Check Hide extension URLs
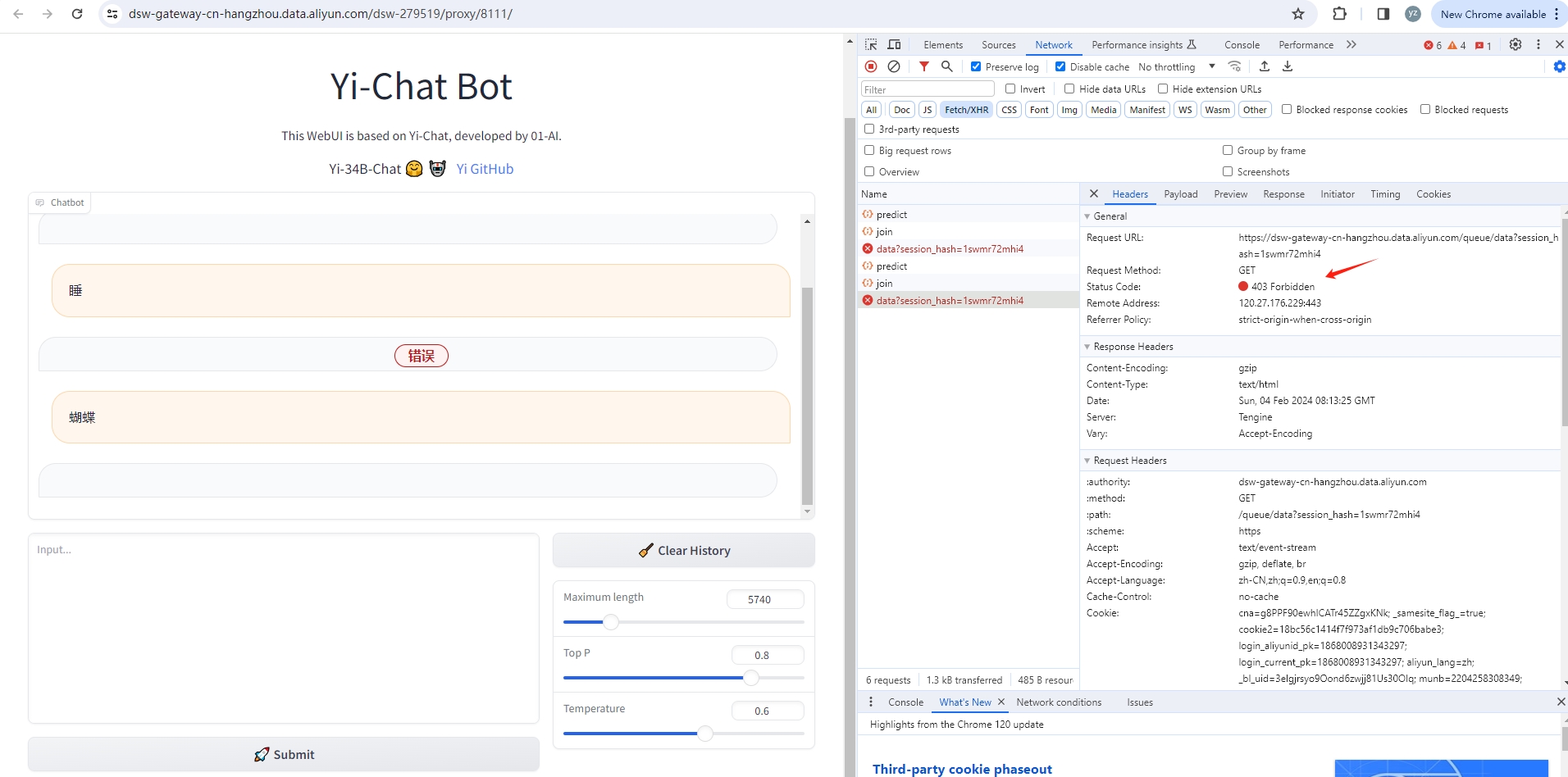 pos(1163,89)
